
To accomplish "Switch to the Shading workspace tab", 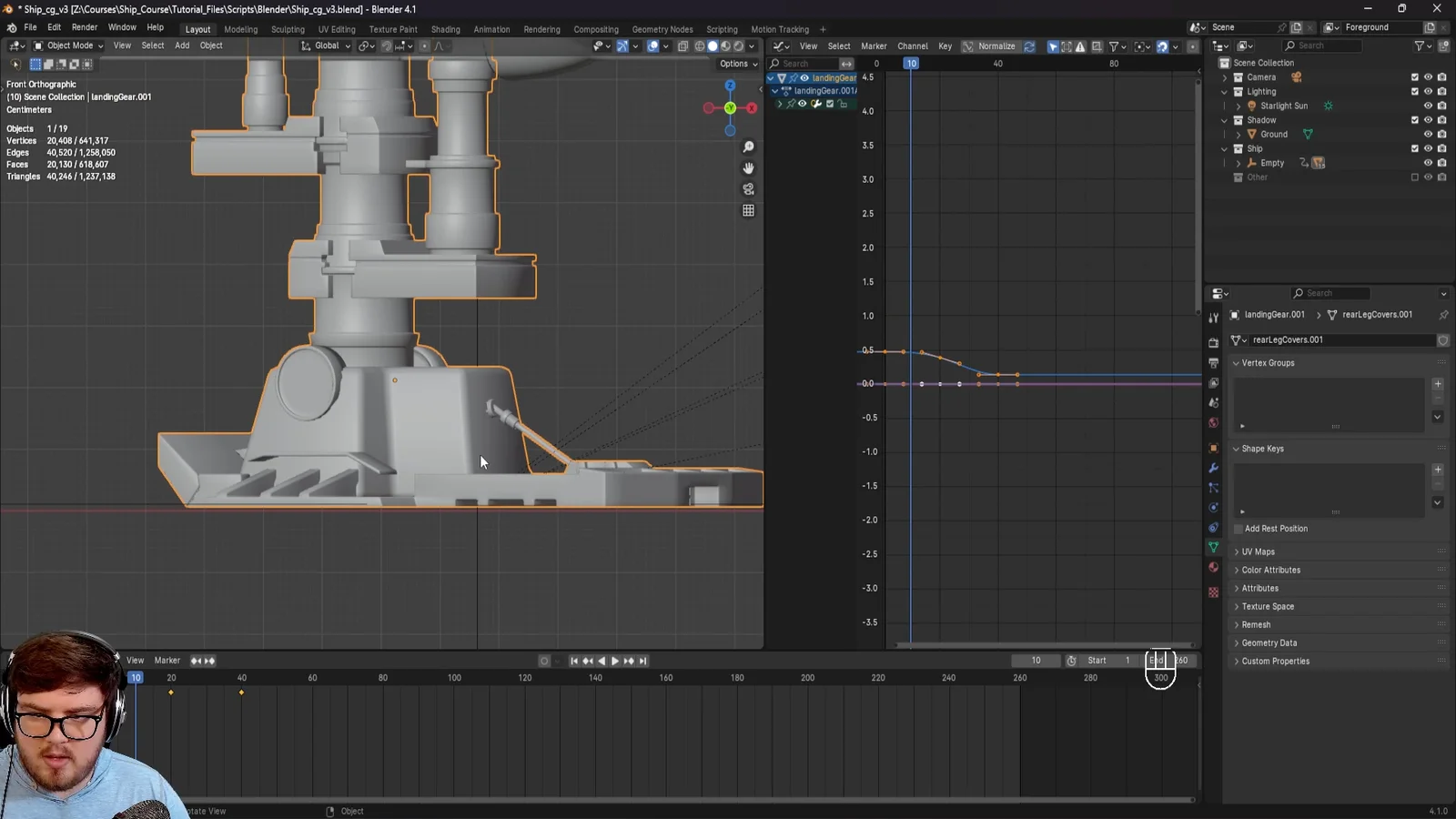I will point(446,28).
